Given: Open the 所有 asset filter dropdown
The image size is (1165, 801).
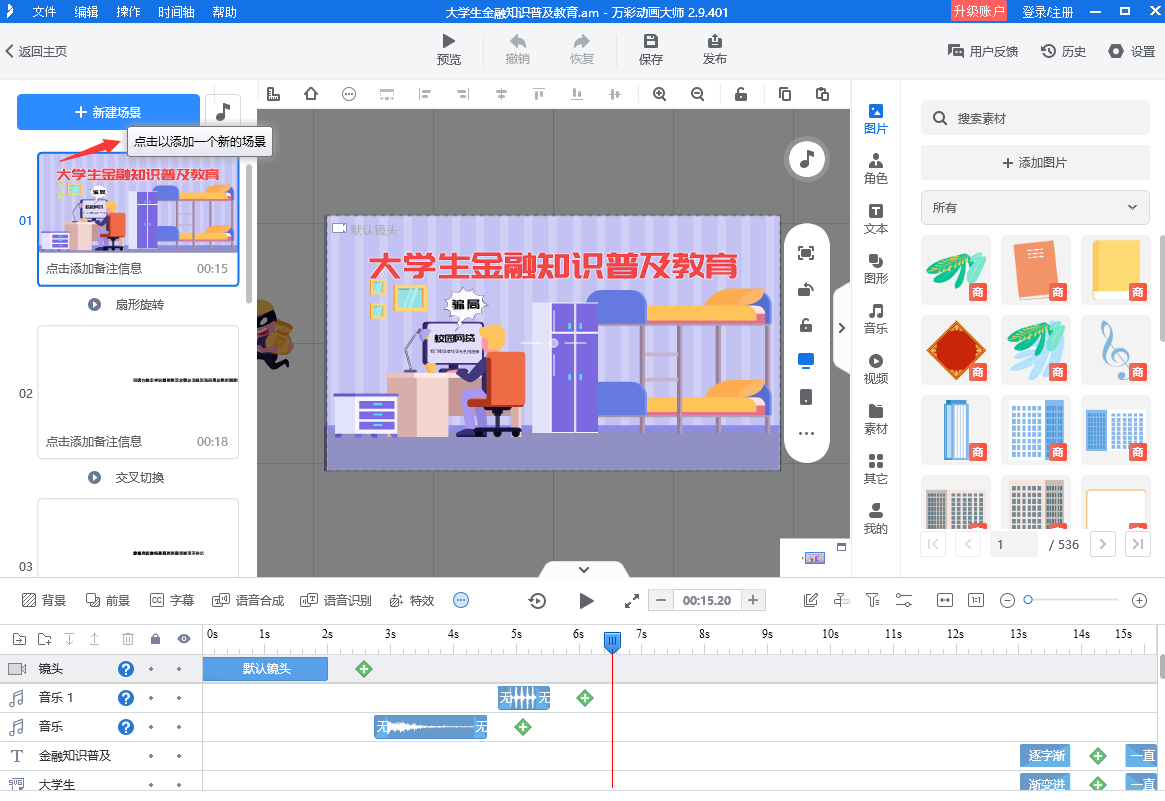Looking at the screenshot, I should coord(1035,208).
